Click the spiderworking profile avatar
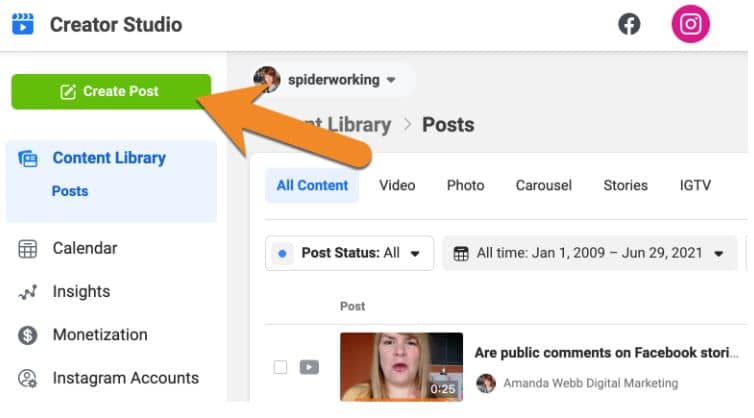 point(267,79)
